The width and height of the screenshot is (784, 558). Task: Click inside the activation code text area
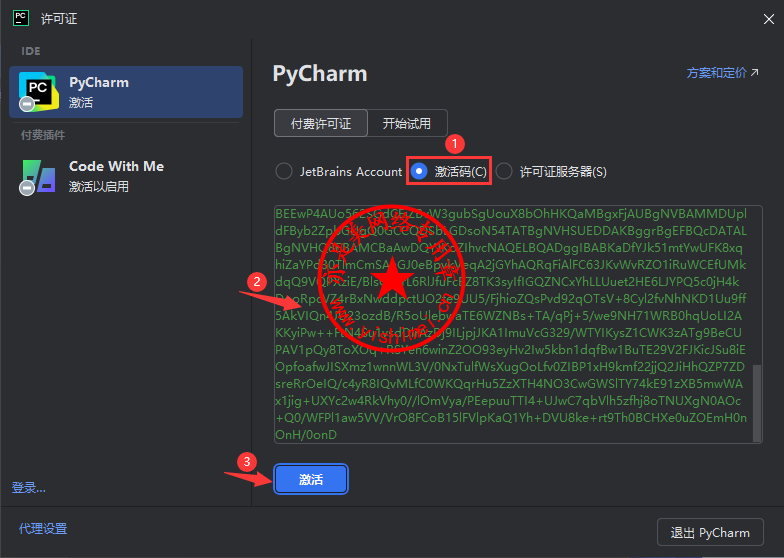[x=514, y=324]
